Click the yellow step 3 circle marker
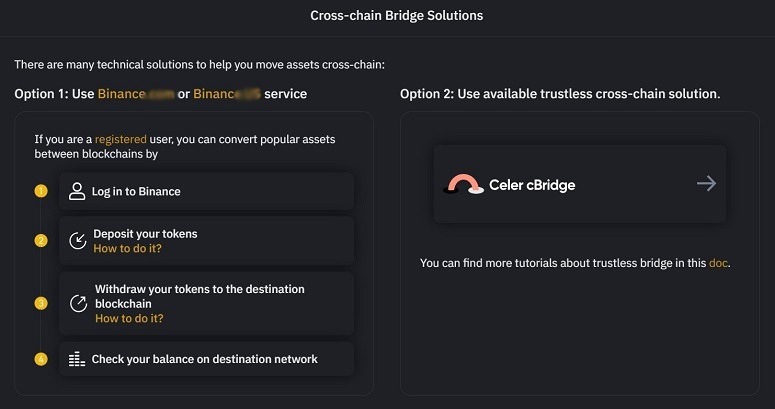 tap(41, 303)
